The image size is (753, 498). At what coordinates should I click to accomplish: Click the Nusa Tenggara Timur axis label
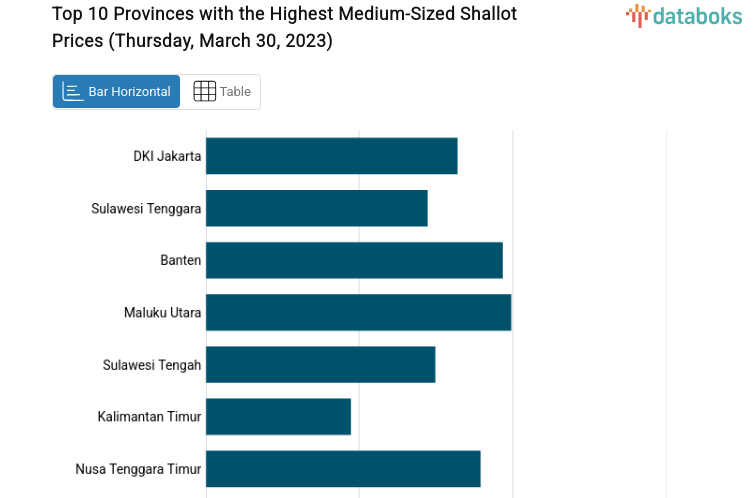(138, 468)
